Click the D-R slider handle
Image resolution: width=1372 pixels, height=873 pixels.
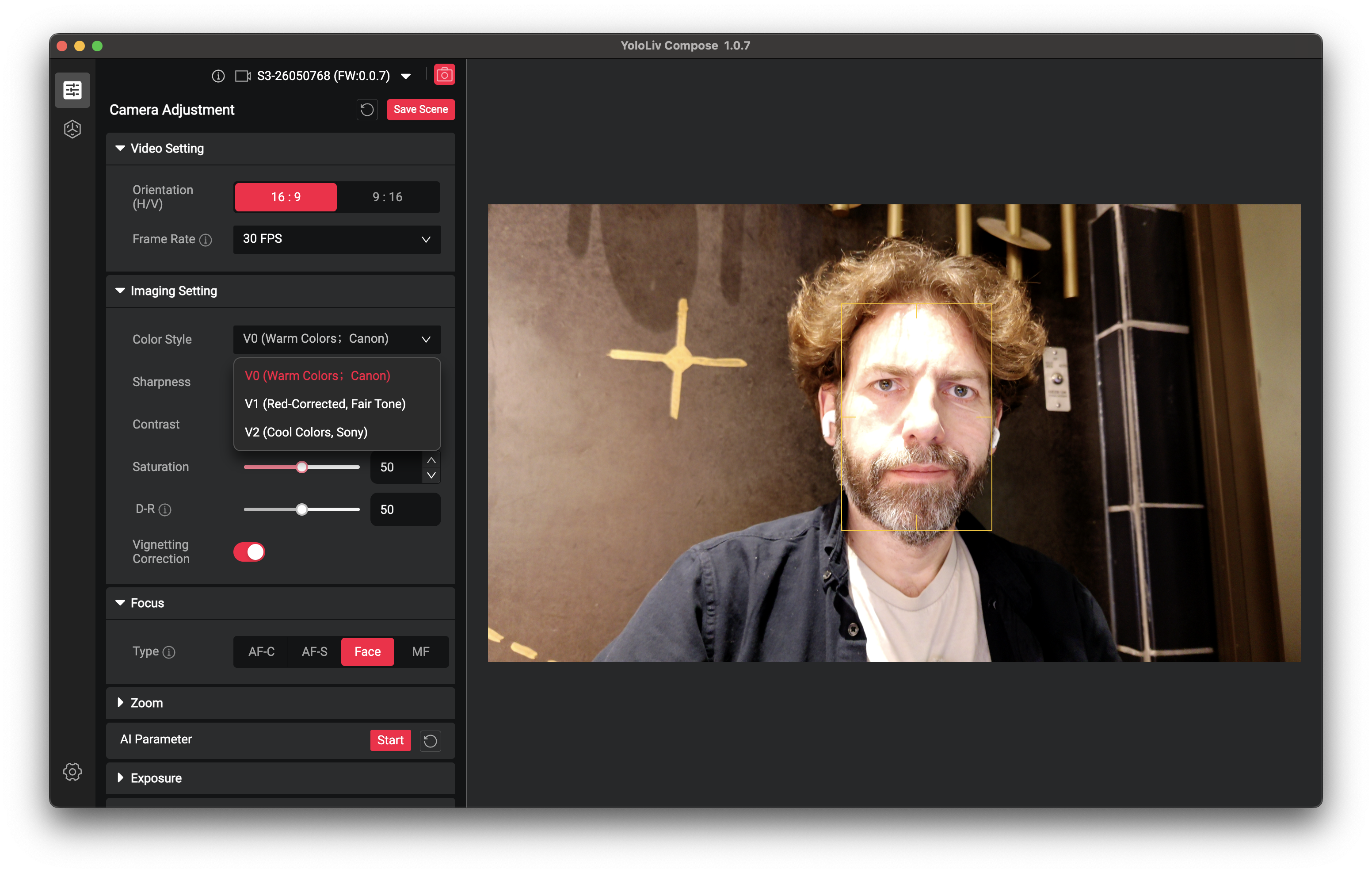click(x=302, y=509)
